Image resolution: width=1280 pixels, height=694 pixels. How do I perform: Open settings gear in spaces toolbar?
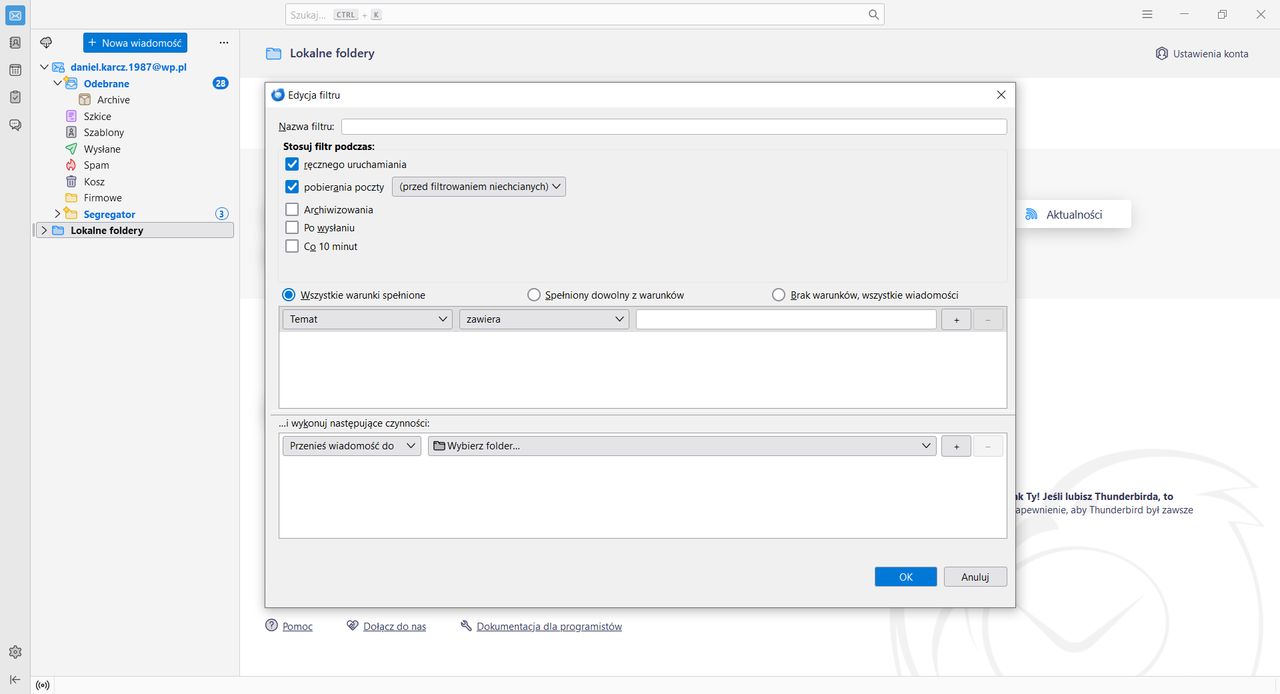(x=15, y=652)
